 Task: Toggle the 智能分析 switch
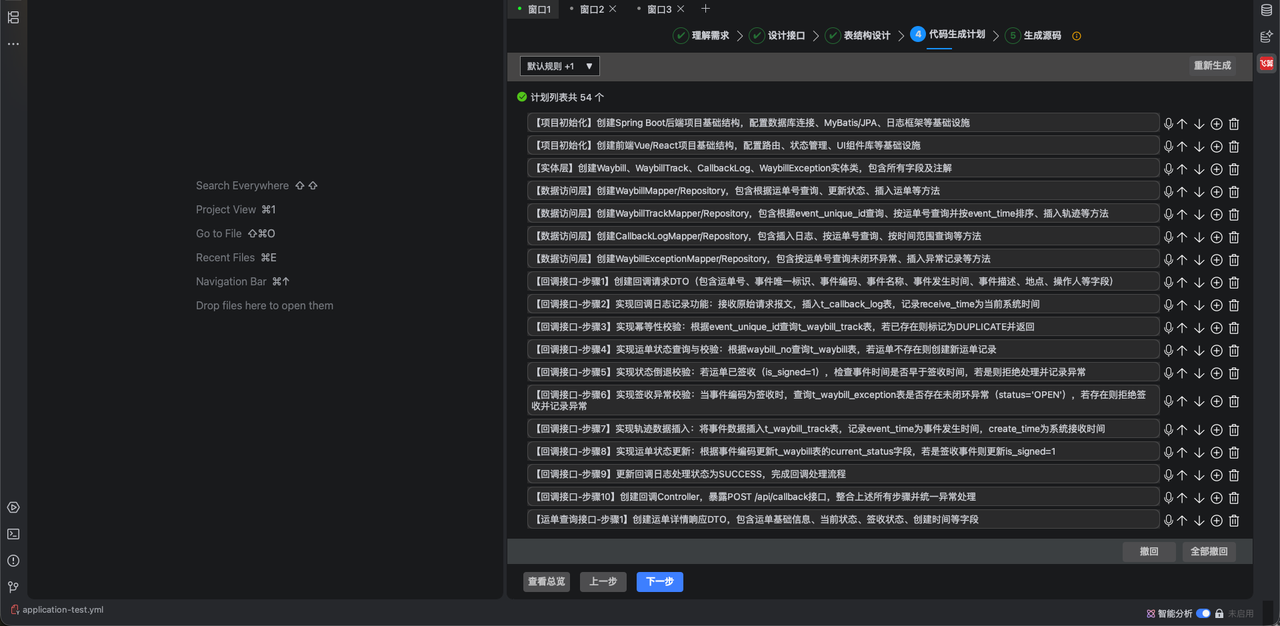coord(1203,613)
